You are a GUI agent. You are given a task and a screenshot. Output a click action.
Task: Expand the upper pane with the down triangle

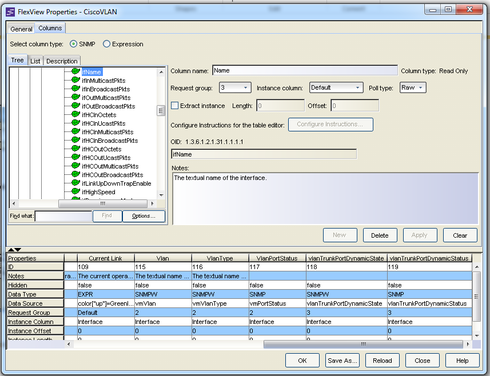point(18,250)
